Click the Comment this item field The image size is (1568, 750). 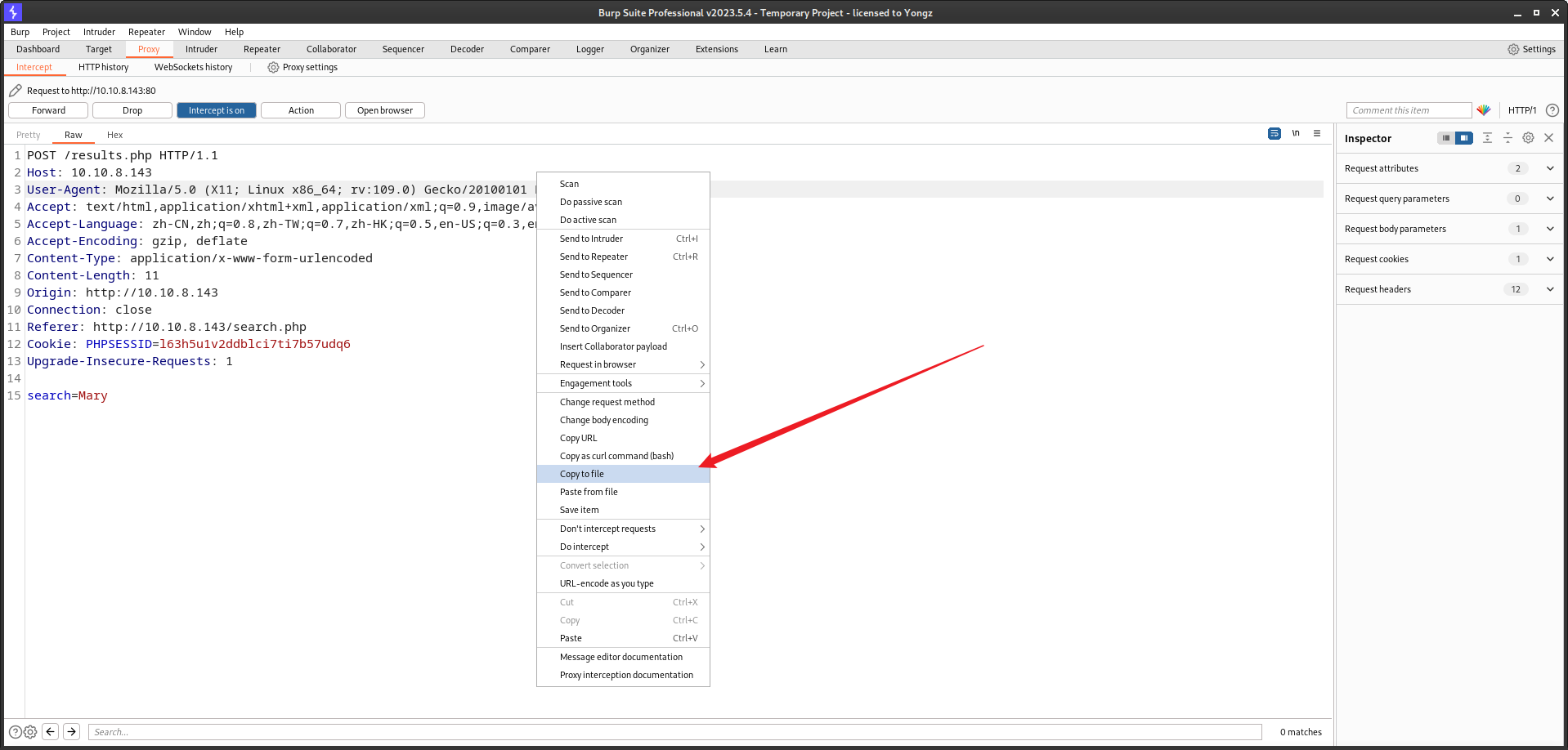(1408, 110)
